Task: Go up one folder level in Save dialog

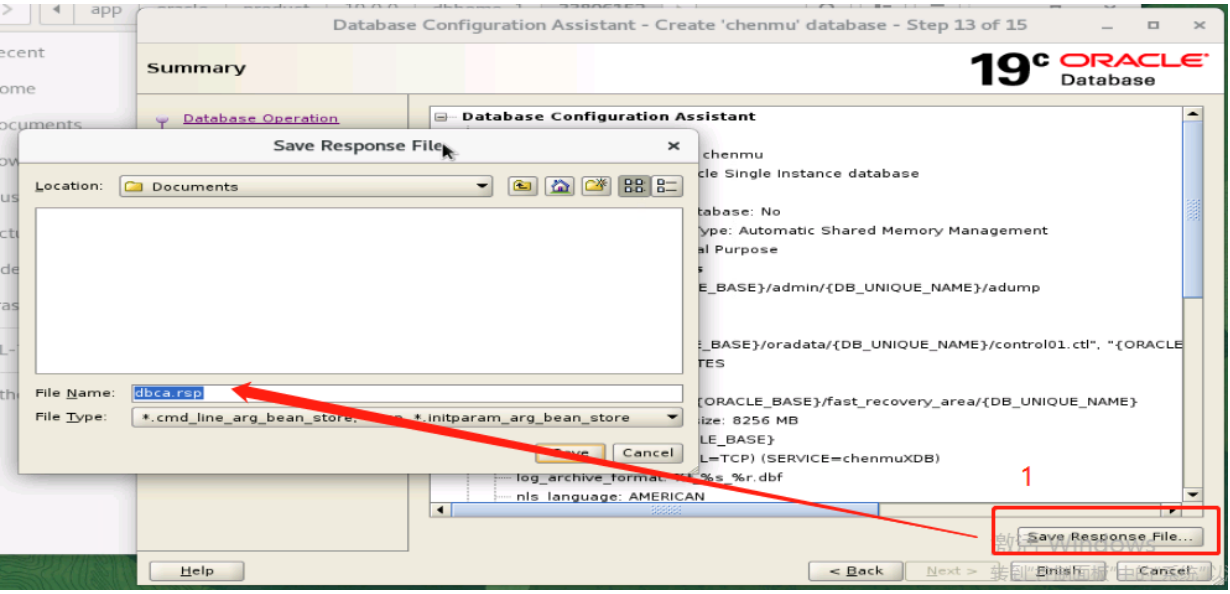Action: 521,186
